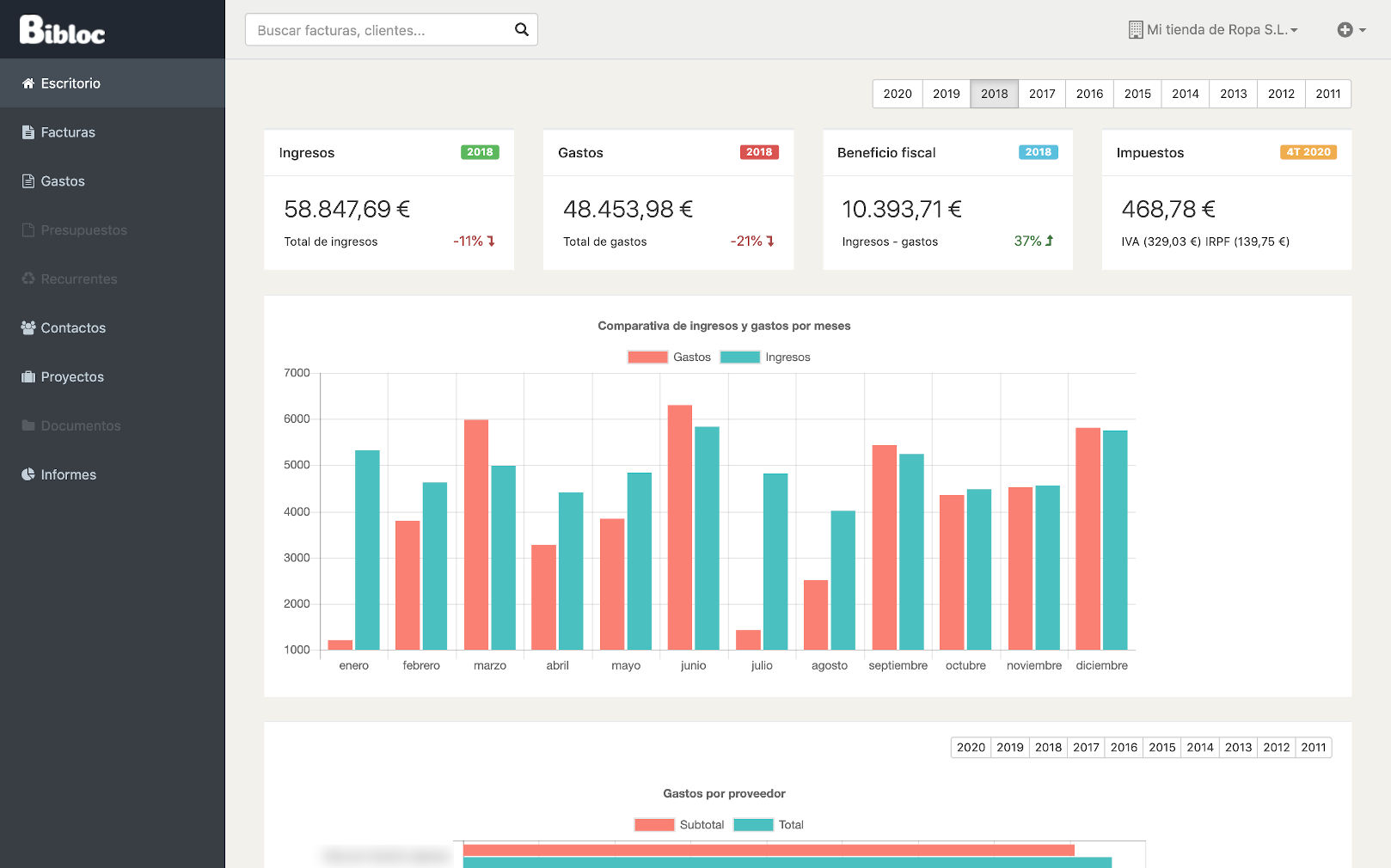Click Beneficio fiscal amount 10.393,71 €
Screen dimensions: 1391x868
[x=902, y=209]
